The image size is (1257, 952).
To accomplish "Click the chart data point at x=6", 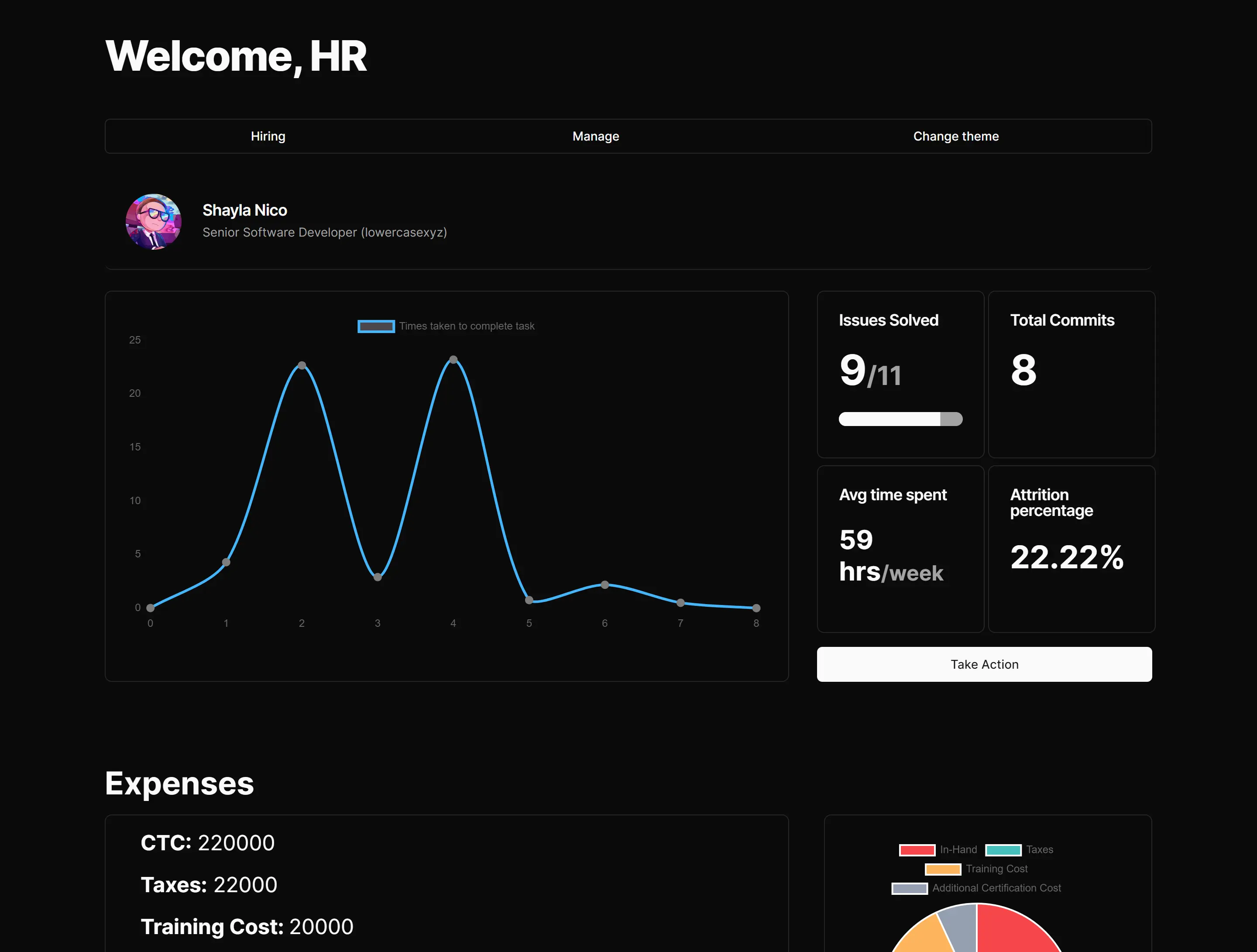I will click(x=604, y=585).
